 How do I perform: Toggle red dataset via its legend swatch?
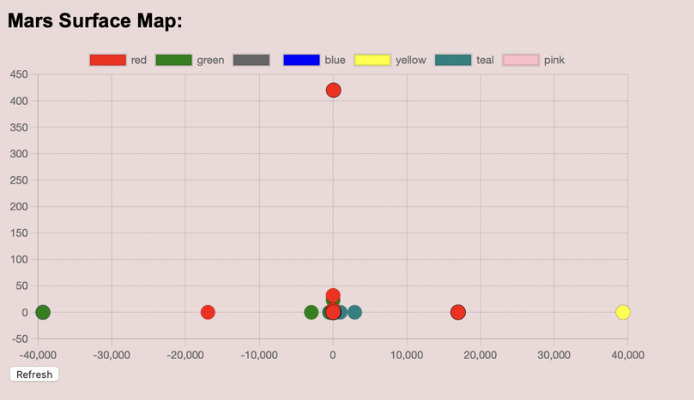[x=108, y=60]
